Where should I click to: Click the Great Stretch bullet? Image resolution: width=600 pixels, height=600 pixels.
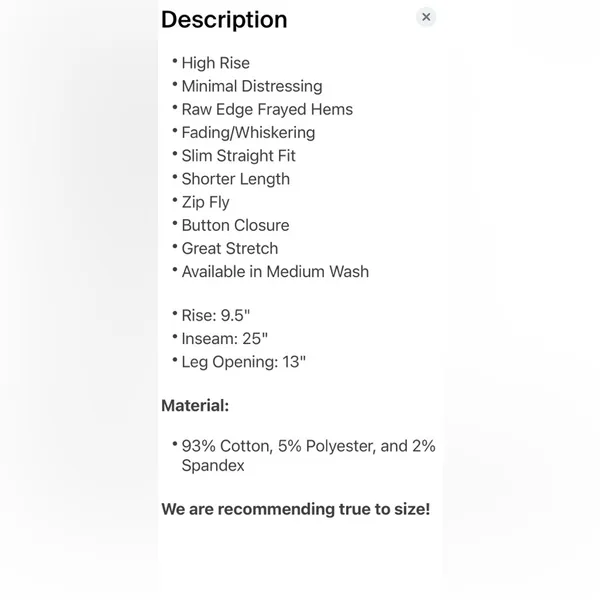(230, 249)
